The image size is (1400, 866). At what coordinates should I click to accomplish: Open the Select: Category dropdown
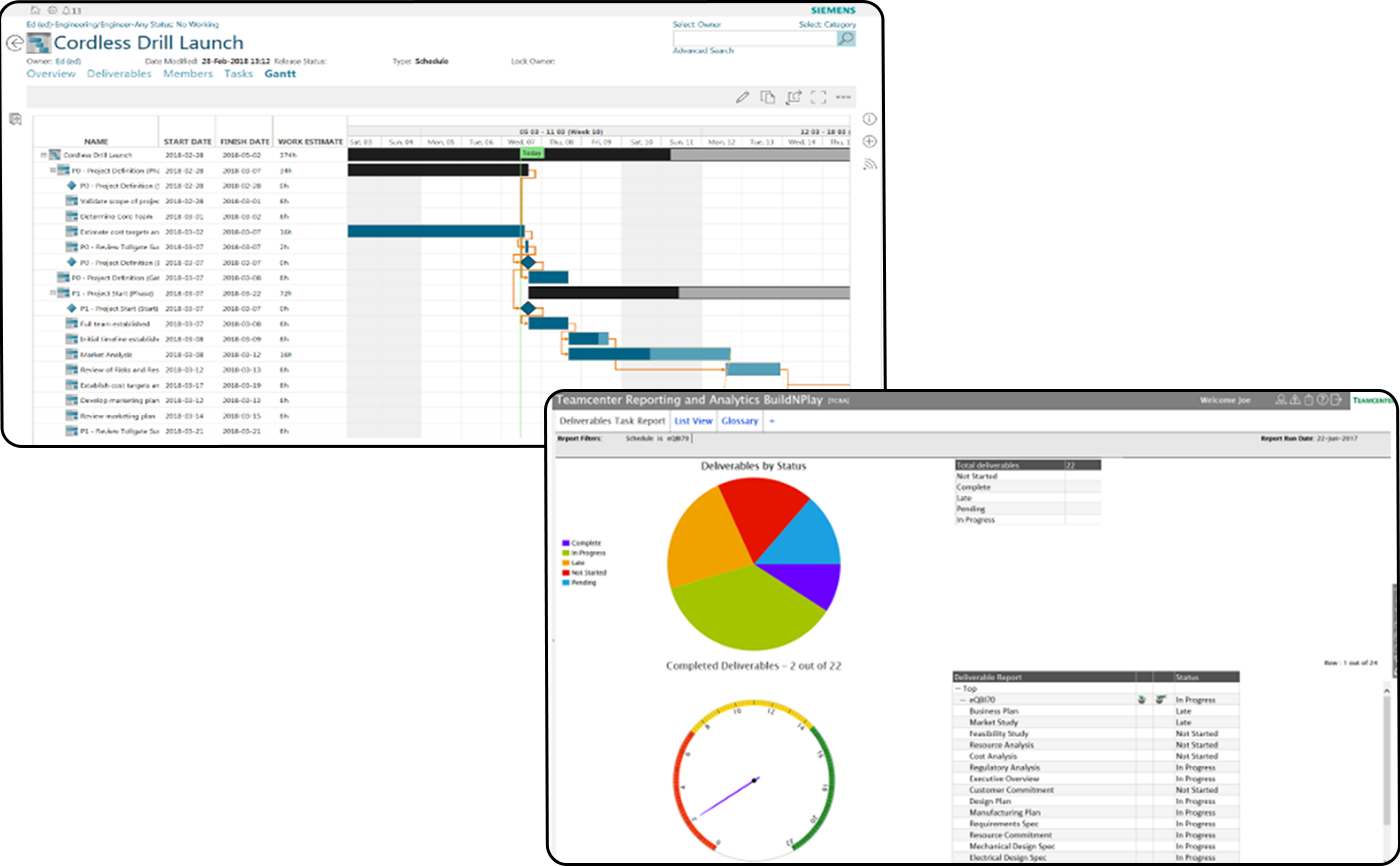coord(827,24)
